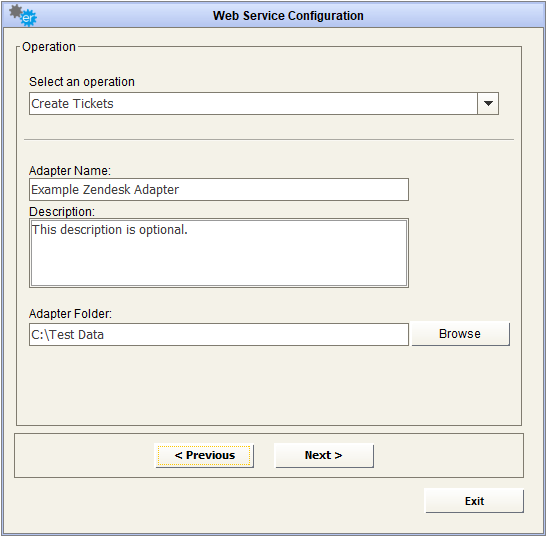
Task: Go back with the Previous button
Action: click(x=204, y=455)
